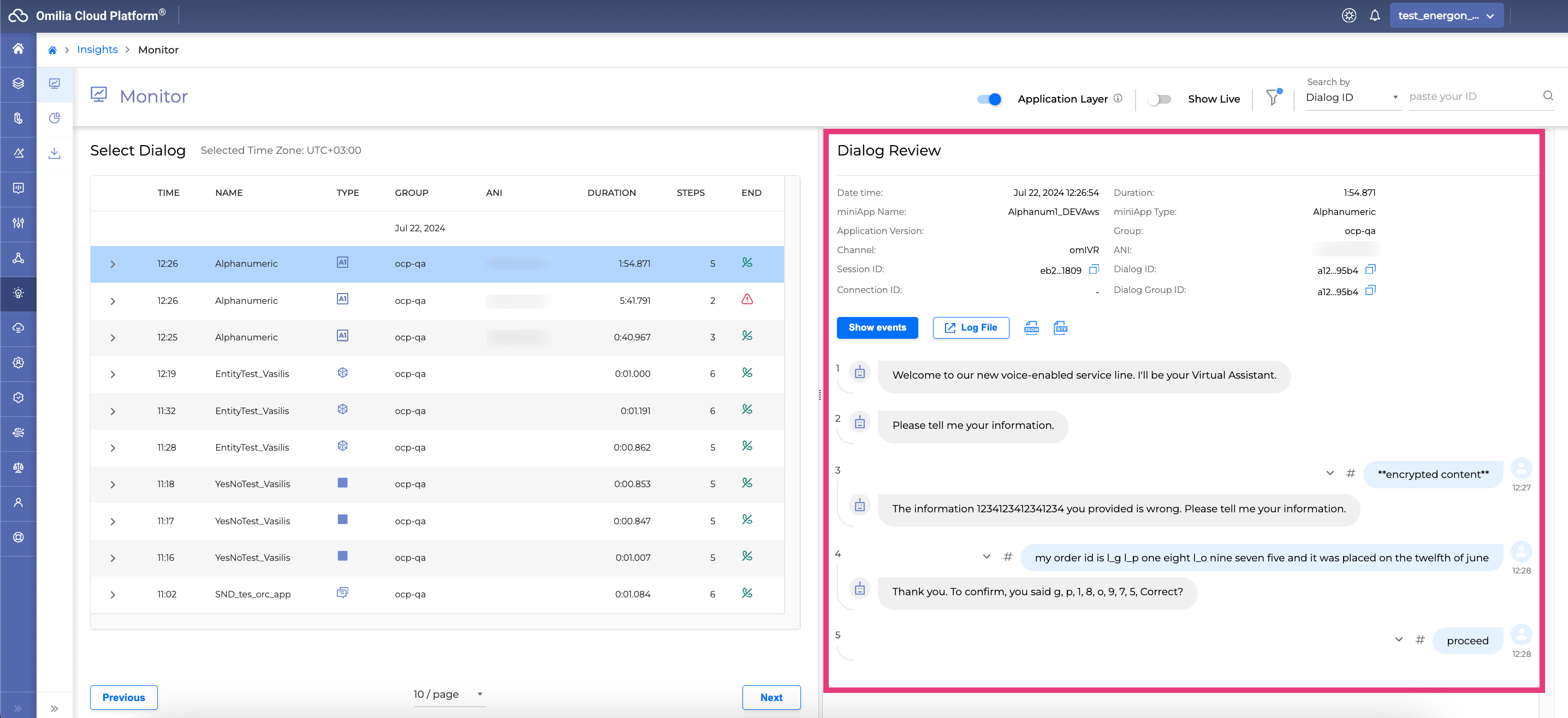Viewport: 1568px width, 718px height.
Task: Expand step 4 user utterance details
Action: click(x=986, y=557)
